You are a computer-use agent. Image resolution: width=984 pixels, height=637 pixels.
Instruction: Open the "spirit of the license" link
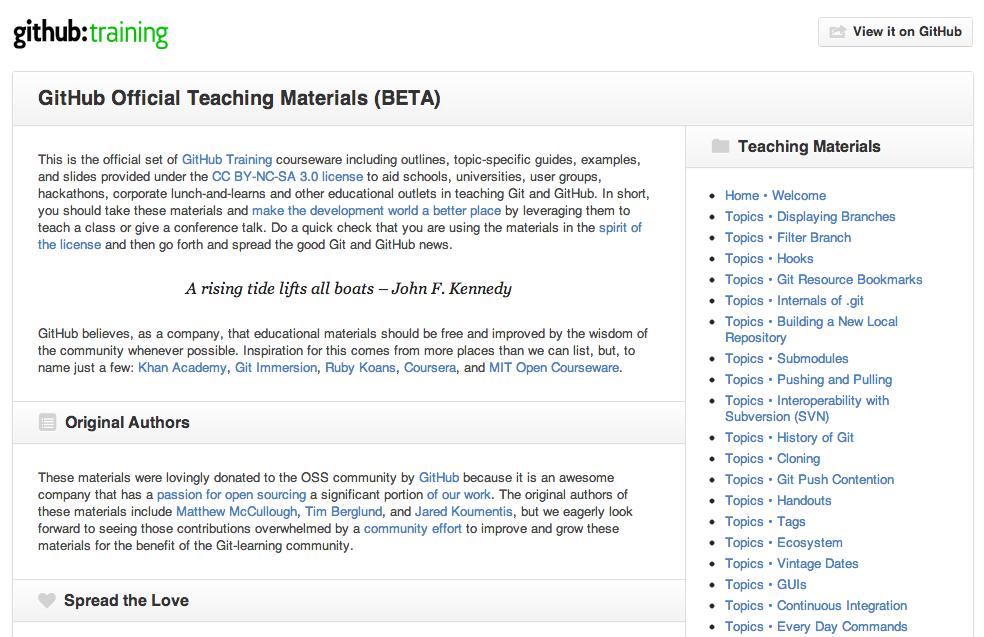click(x=620, y=227)
